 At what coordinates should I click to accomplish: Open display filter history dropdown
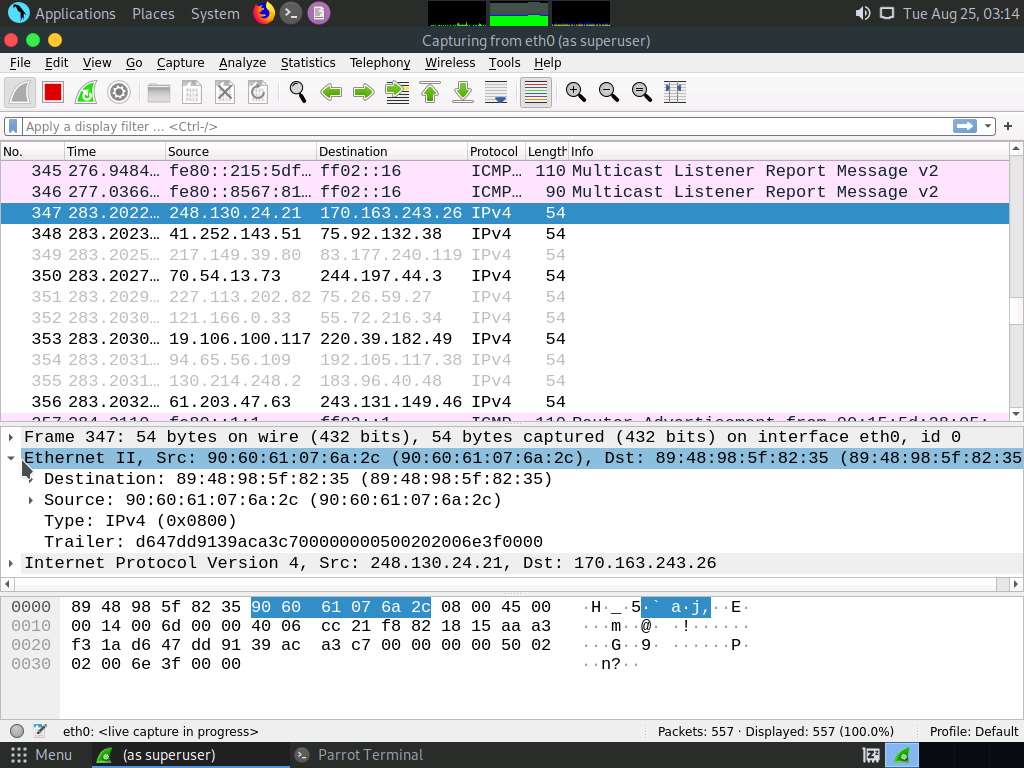988,126
